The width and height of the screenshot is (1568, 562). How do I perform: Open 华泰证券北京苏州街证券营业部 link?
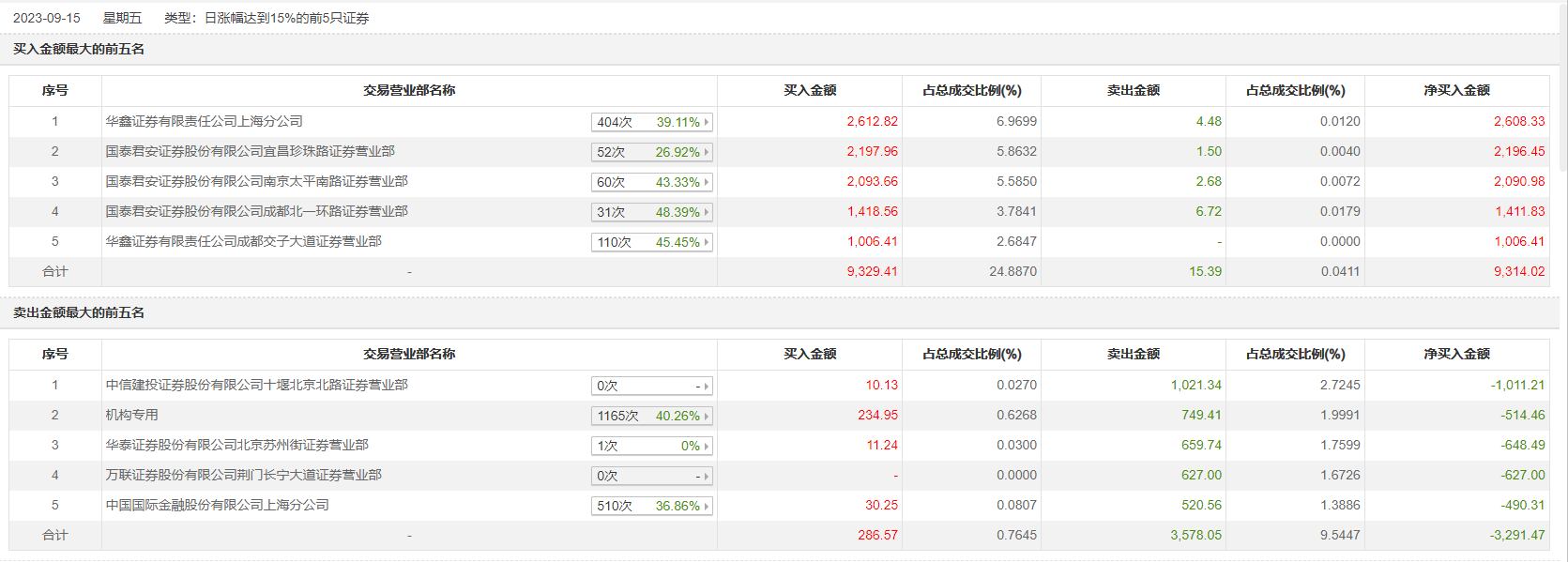[236, 445]
